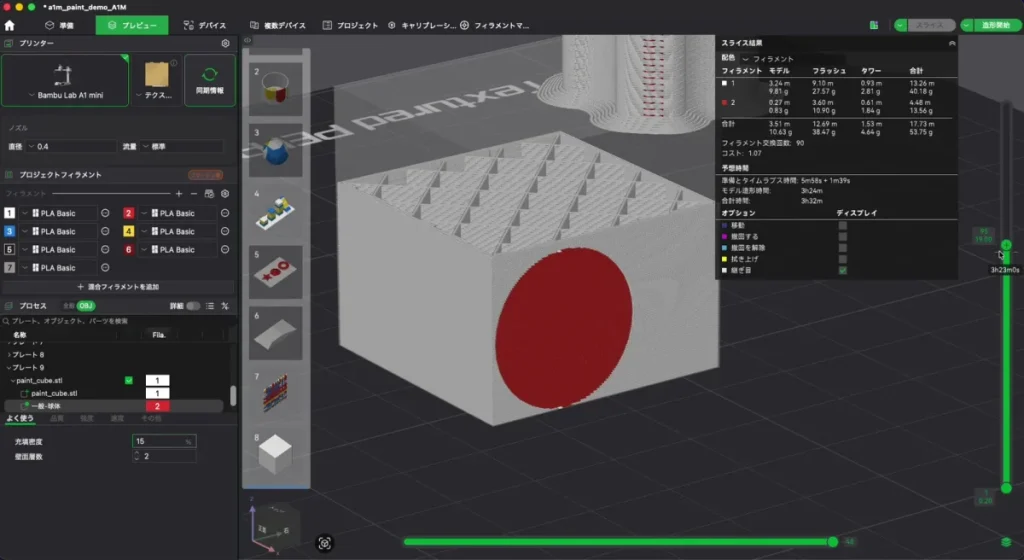The width and height of the screenshot is (1024, 560).
Task: Open filament 1 PLA Basic dropdown
Action: click(x=58, y=213)
